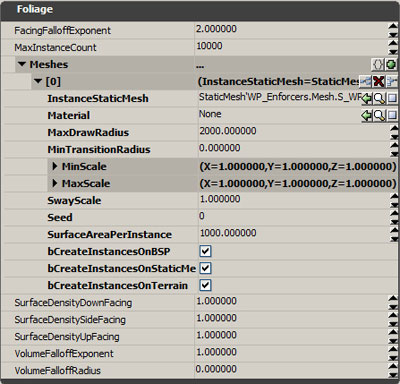Use selected asset green arrow for InstanceStaticMesh
Image resolution: width=400 pixels, height=384 pixels.
click(367, 99)
